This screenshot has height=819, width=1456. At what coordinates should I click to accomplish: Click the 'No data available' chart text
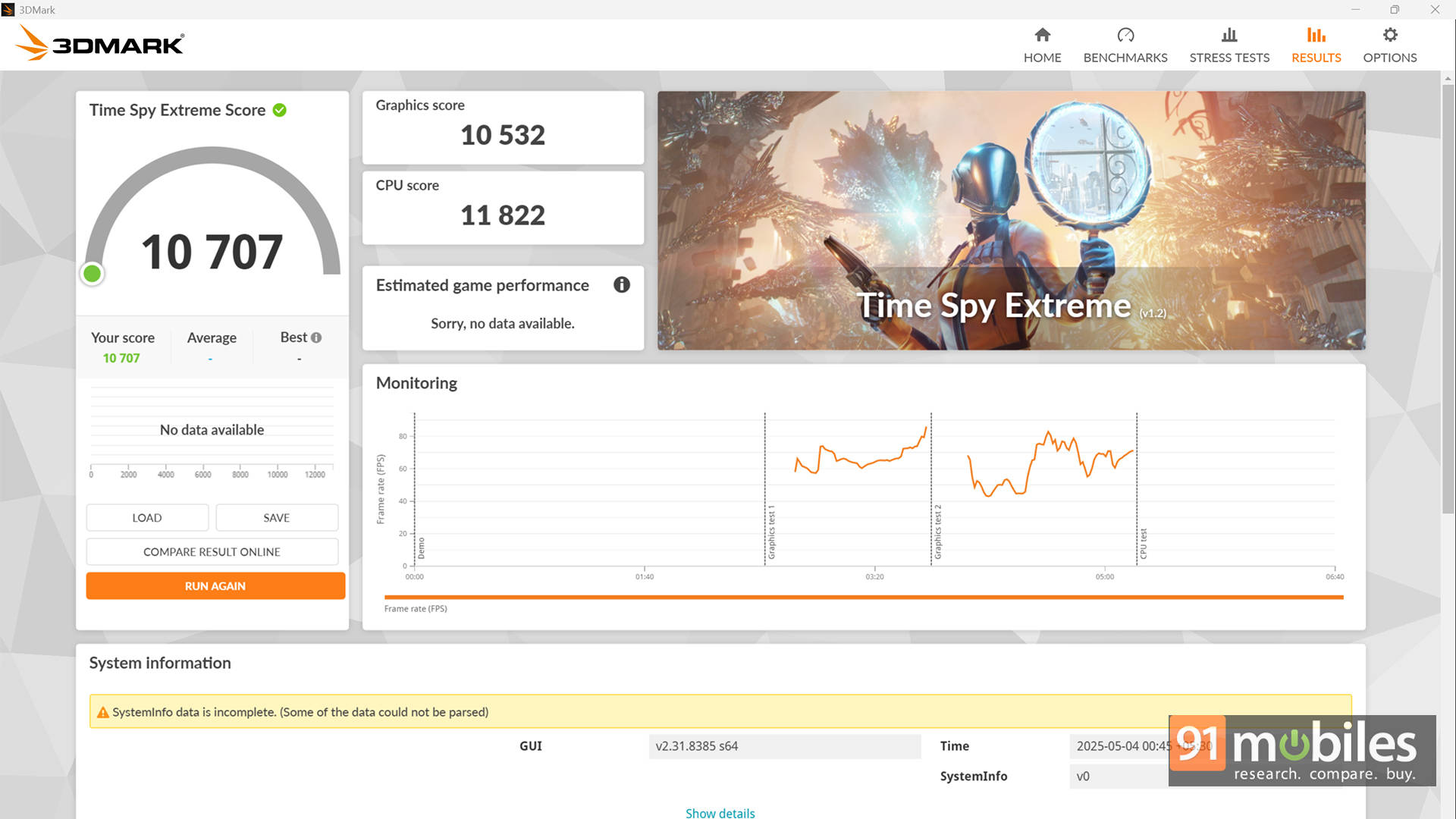click(212, 430)
